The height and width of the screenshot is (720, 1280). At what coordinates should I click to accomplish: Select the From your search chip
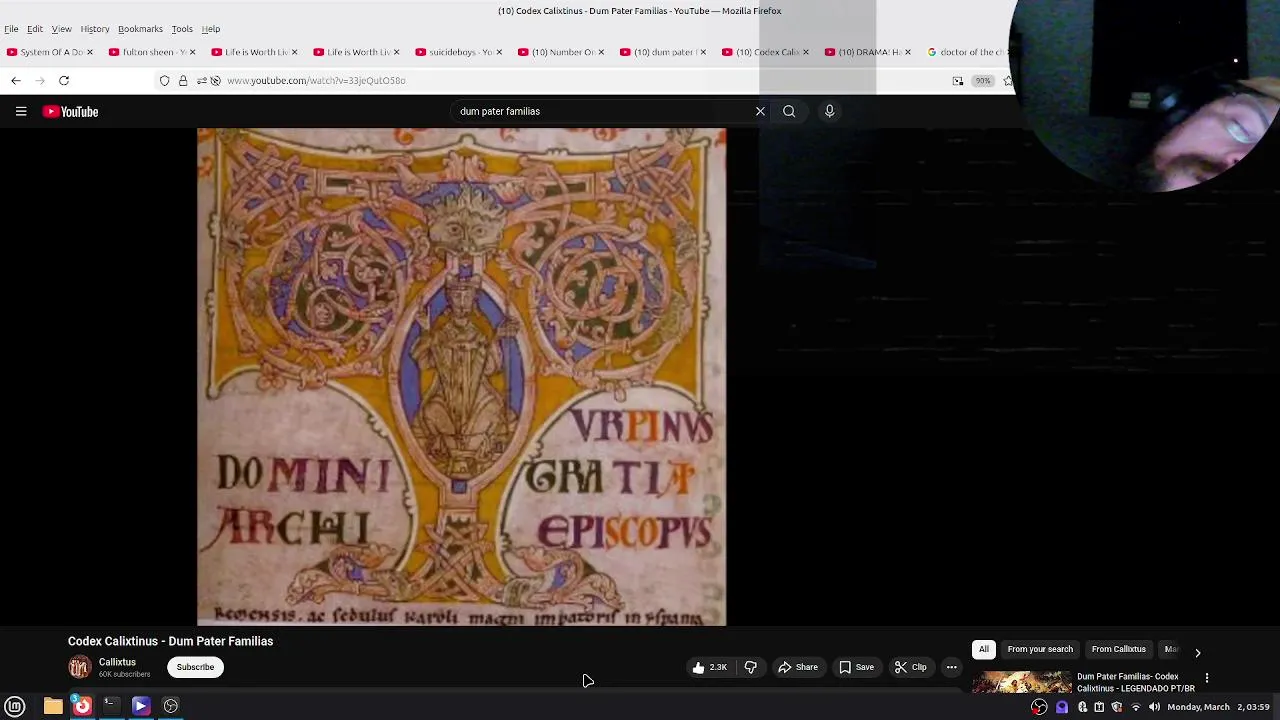pos(1040,649)
